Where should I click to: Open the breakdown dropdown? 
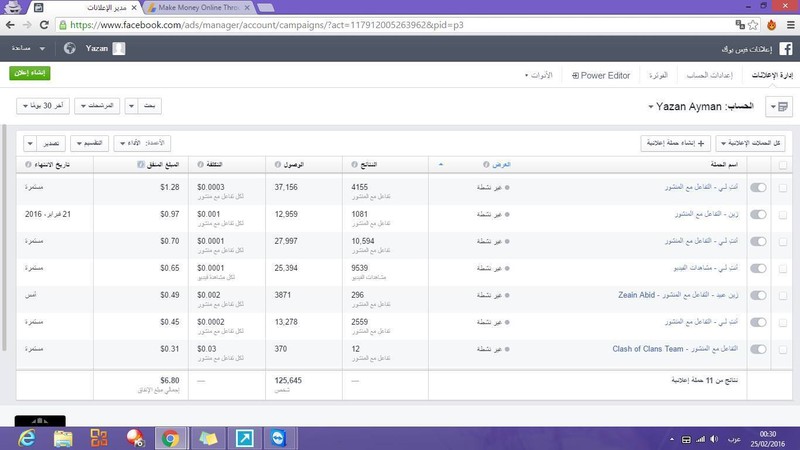point(89,143)
